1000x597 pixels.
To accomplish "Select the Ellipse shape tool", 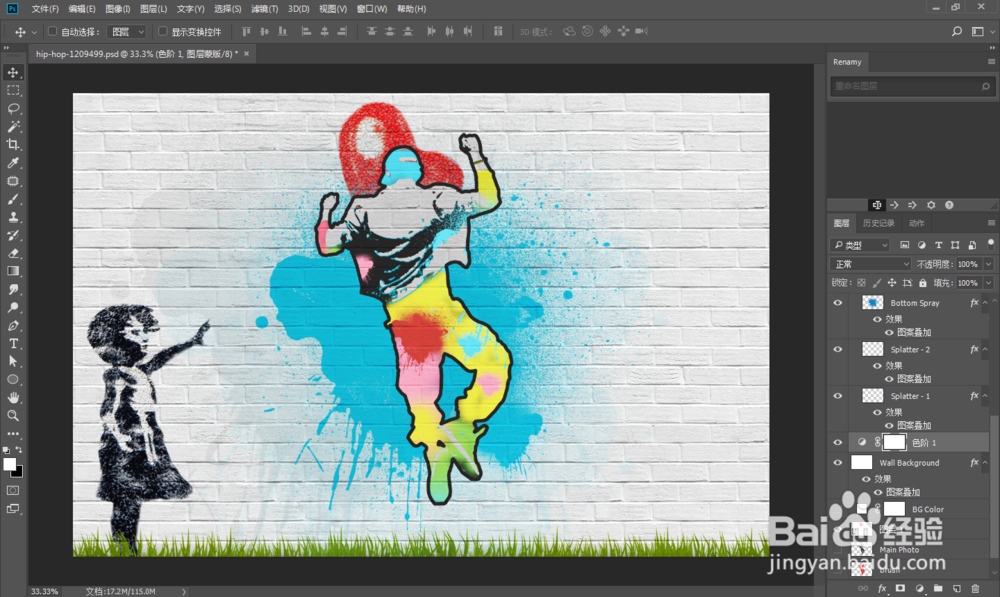I will point(13,380).
